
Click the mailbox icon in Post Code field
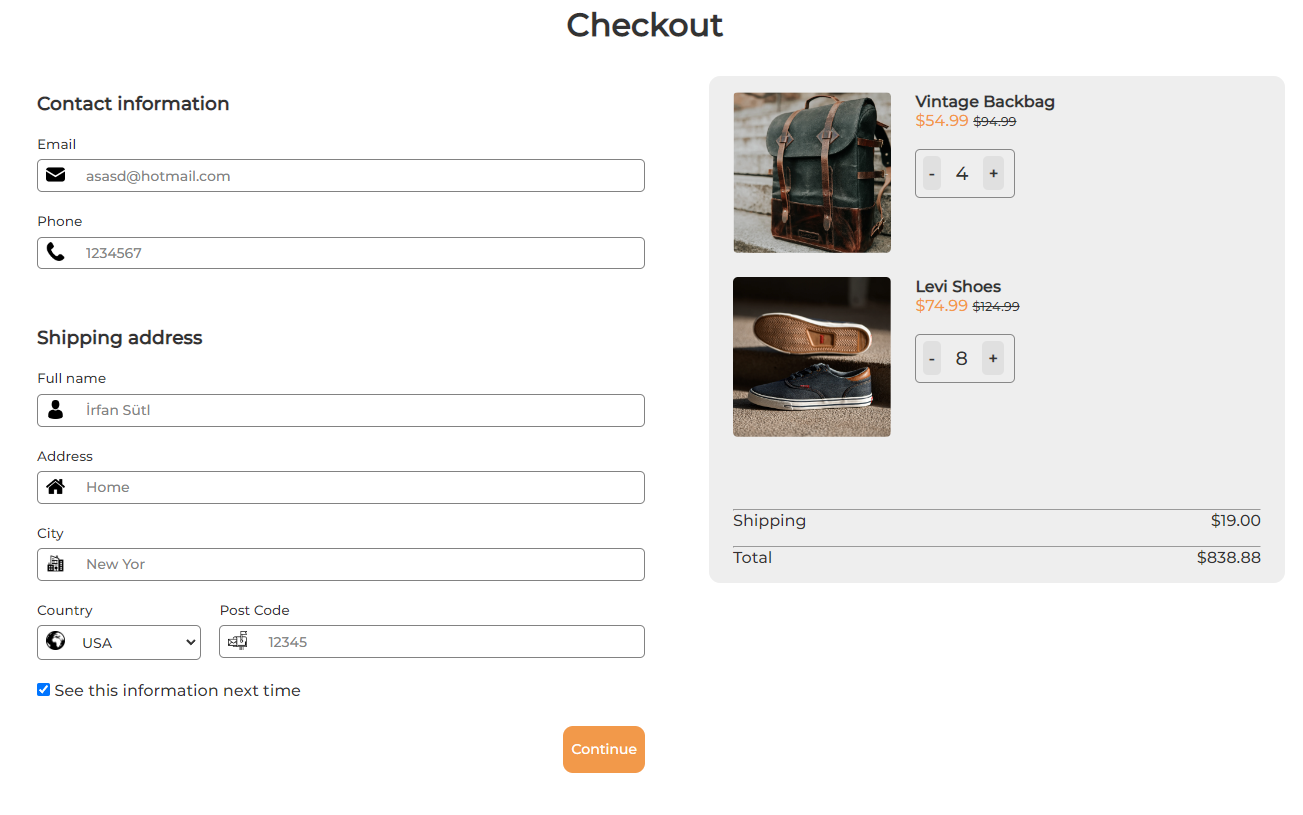238,641
